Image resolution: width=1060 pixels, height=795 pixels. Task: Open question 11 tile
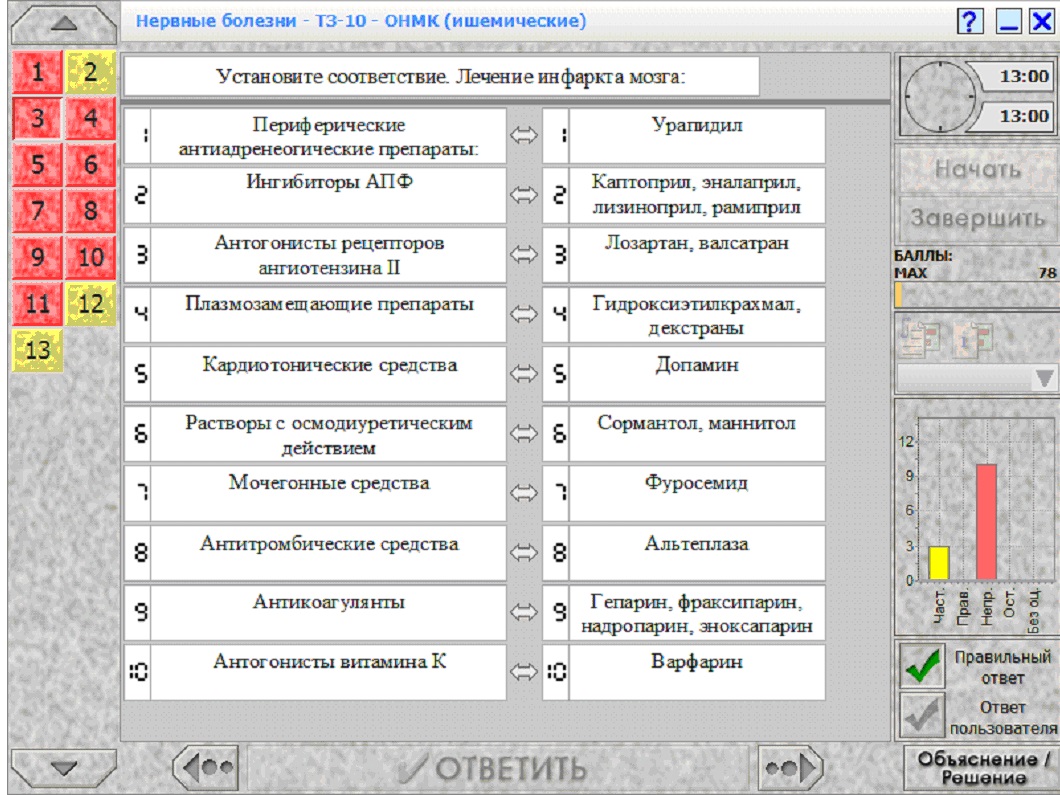[x=37, y=304]
